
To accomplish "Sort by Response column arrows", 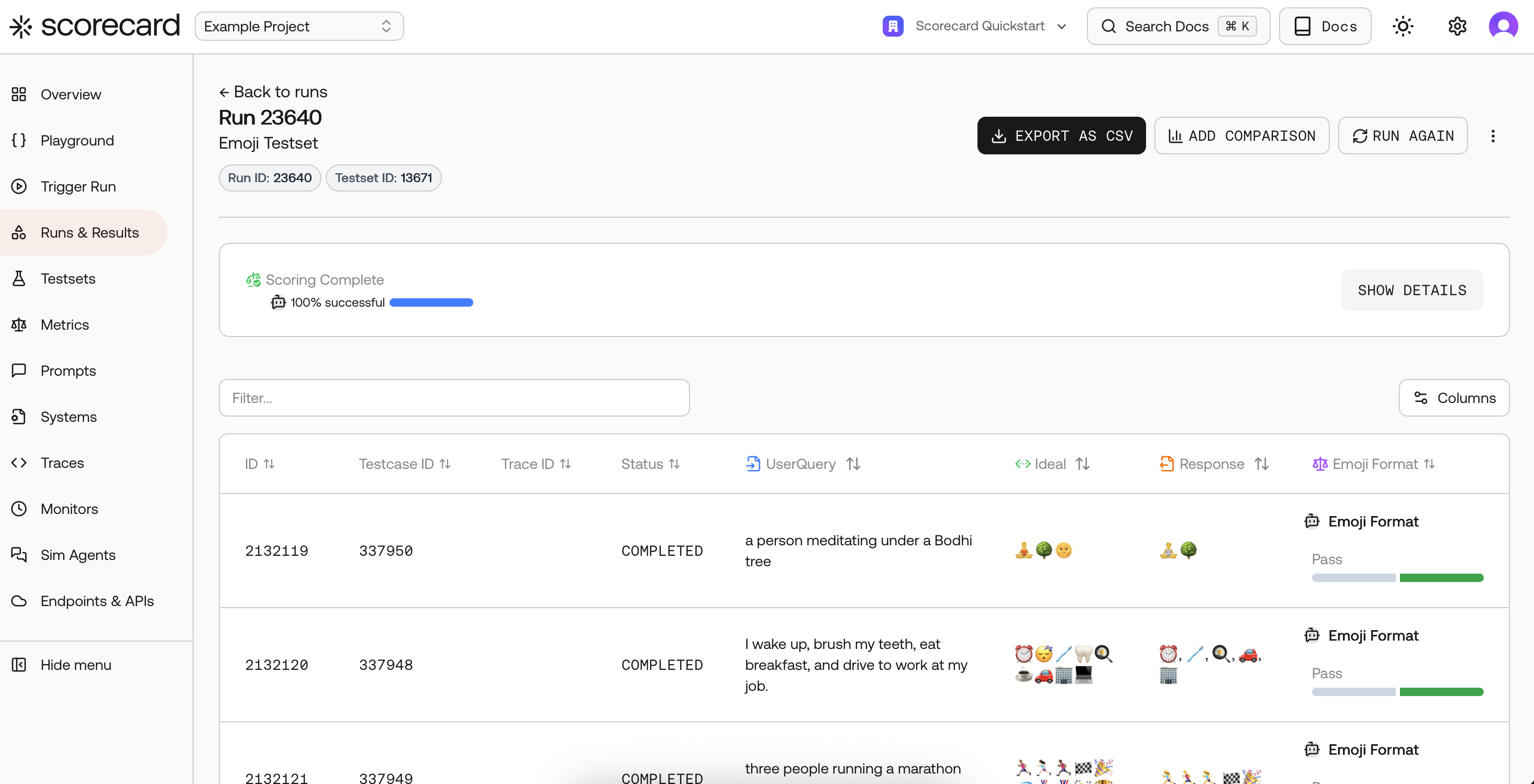I will 1261,464.
